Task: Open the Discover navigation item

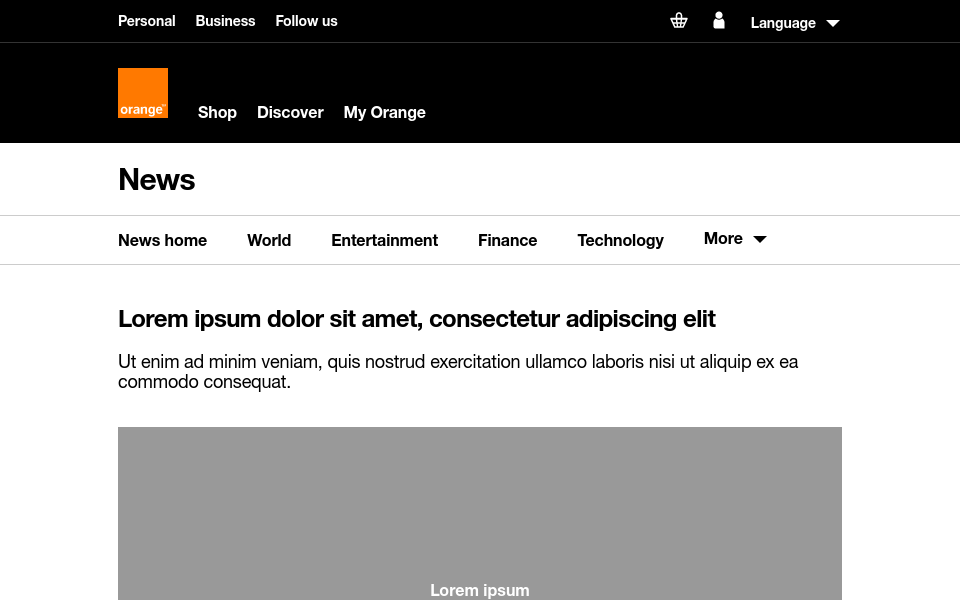Action: click(290, 113)
